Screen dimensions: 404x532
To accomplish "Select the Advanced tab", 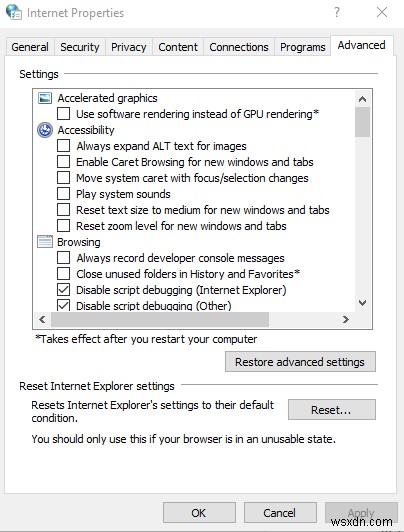I will [x=362, y=45].
